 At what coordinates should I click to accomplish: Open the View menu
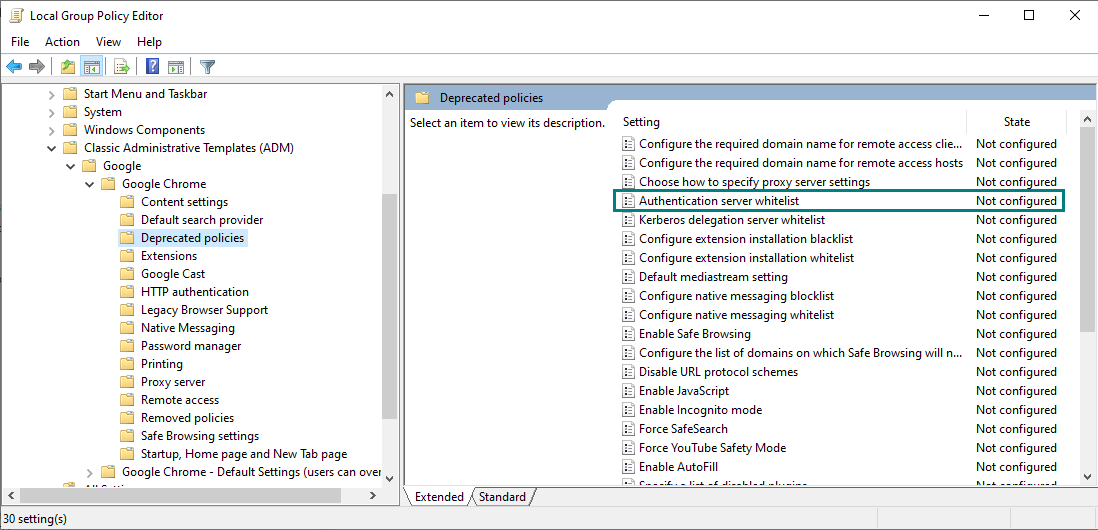[109, 42]
